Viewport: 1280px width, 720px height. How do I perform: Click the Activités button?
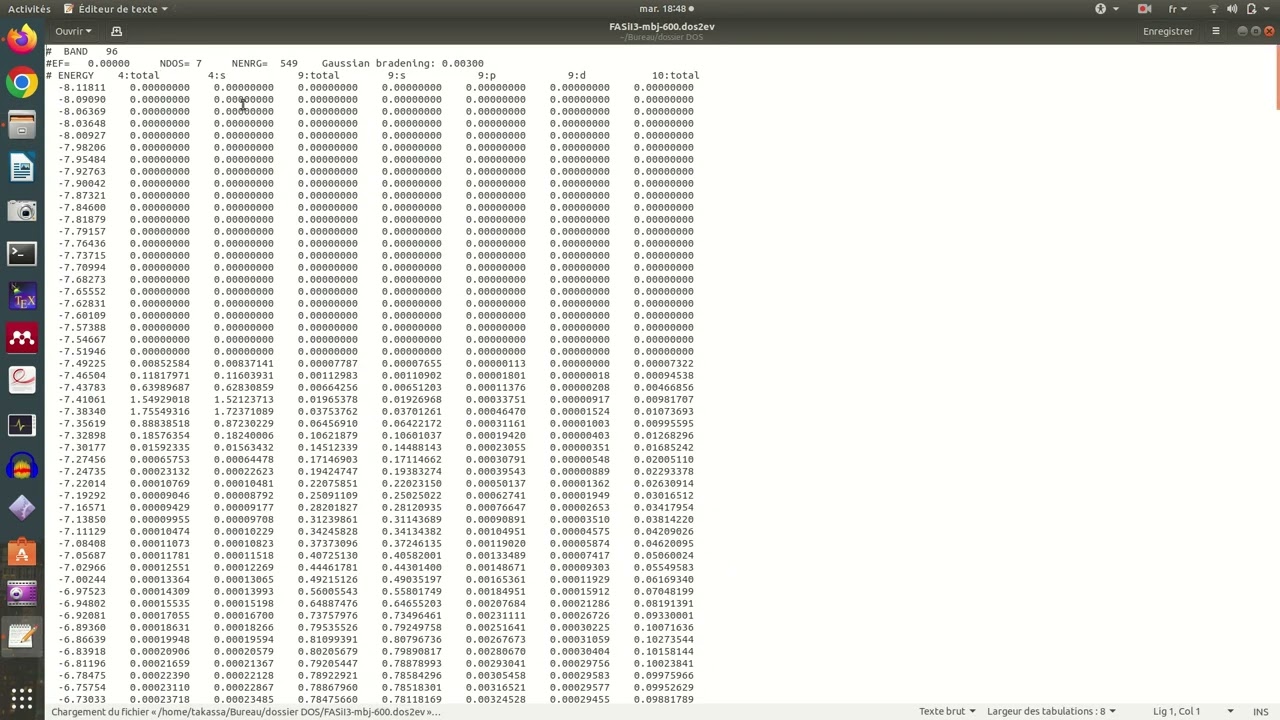[29, 9]
